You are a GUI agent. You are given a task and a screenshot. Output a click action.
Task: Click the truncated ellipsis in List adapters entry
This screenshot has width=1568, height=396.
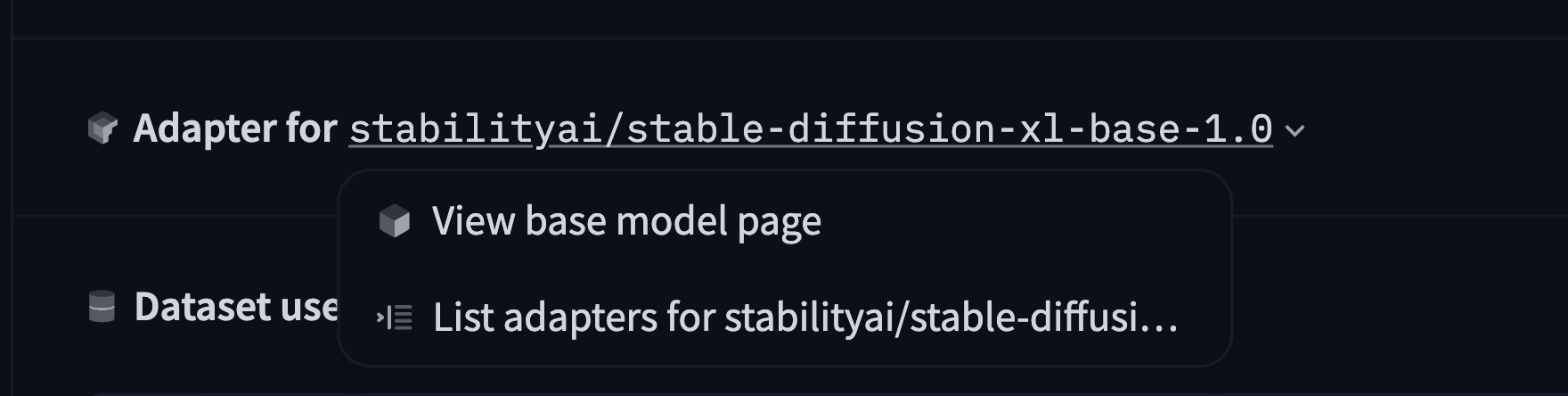(x=1158, y=321)
